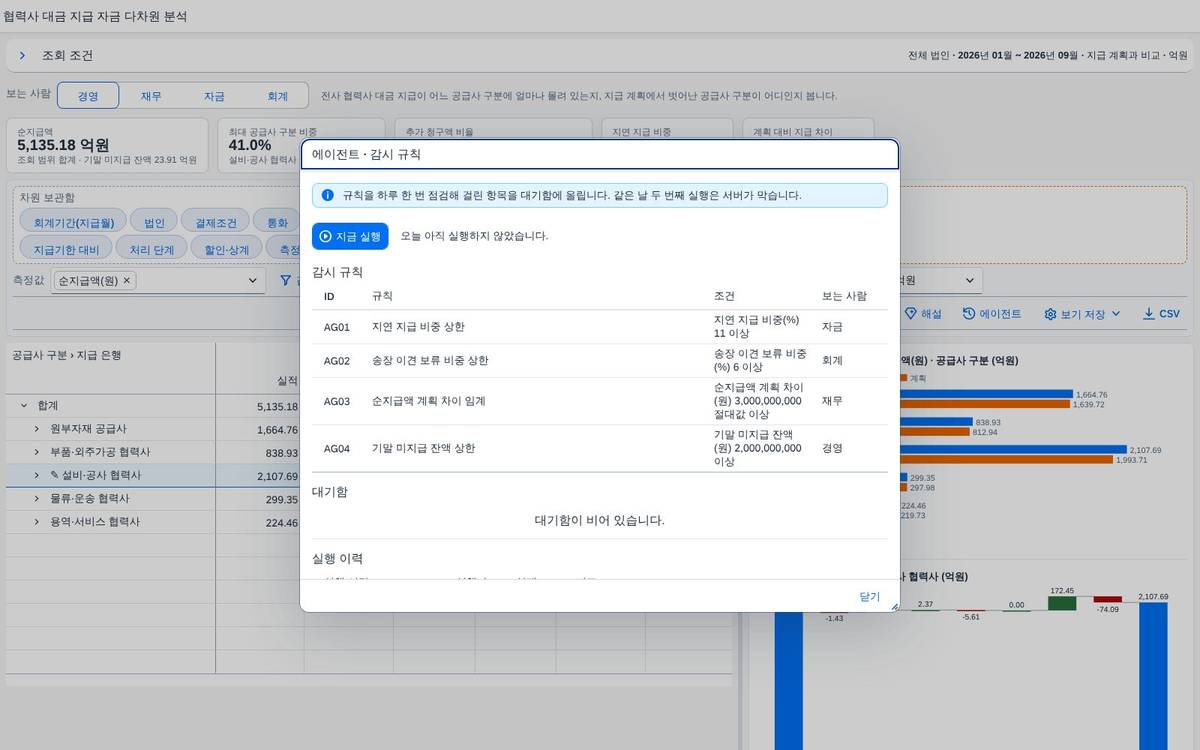1200x750 pixels.
Task: Click the orange 계획 legend swatch
Action: 904,378
